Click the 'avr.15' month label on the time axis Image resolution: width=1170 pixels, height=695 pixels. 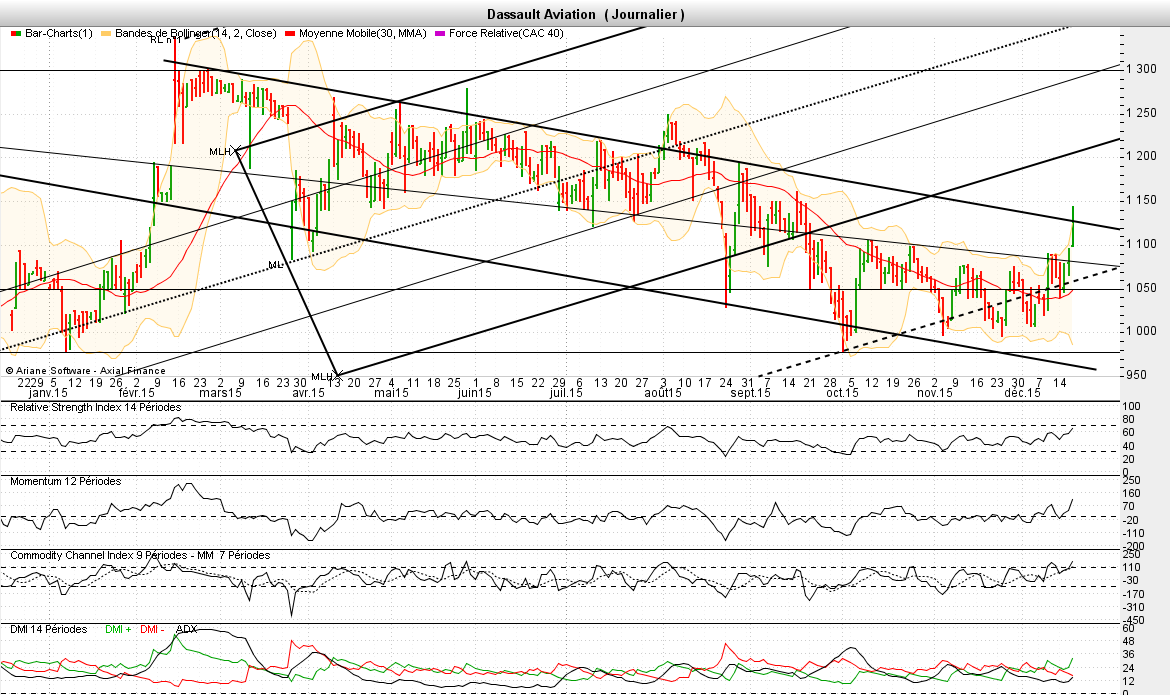coord(308,393)
